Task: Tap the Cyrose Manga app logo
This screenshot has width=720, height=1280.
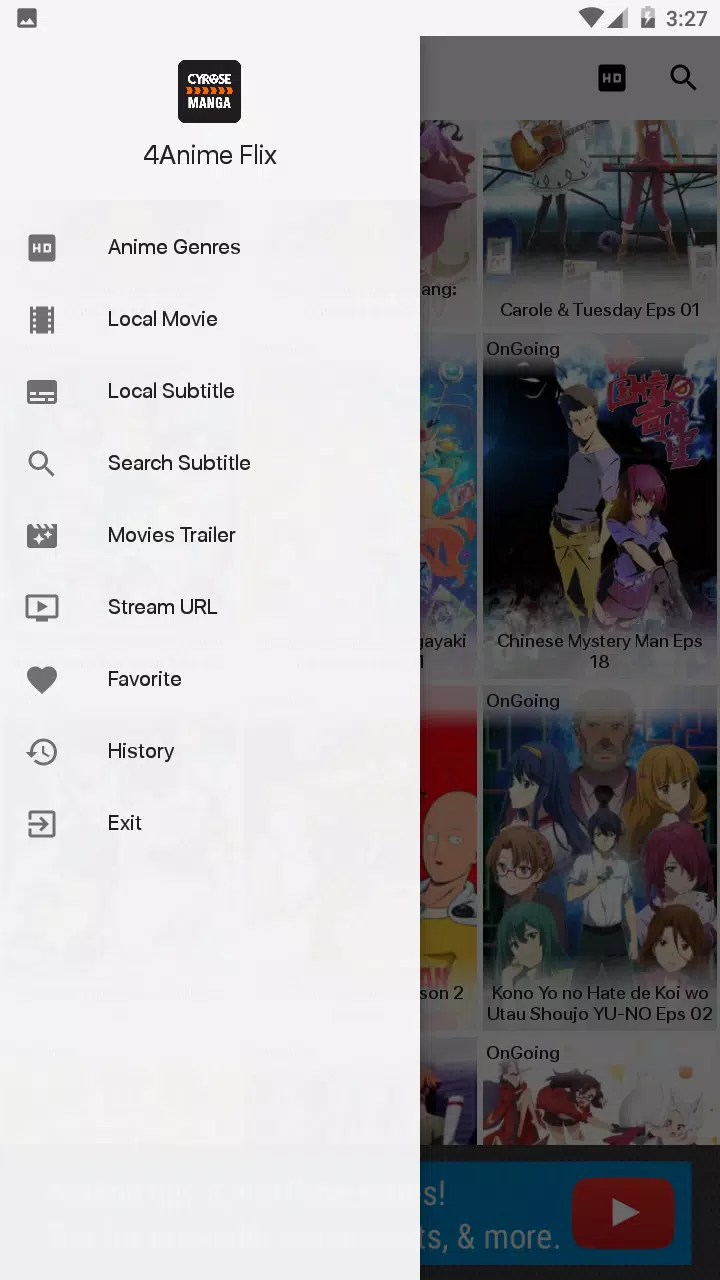Action: pos(209,91)
